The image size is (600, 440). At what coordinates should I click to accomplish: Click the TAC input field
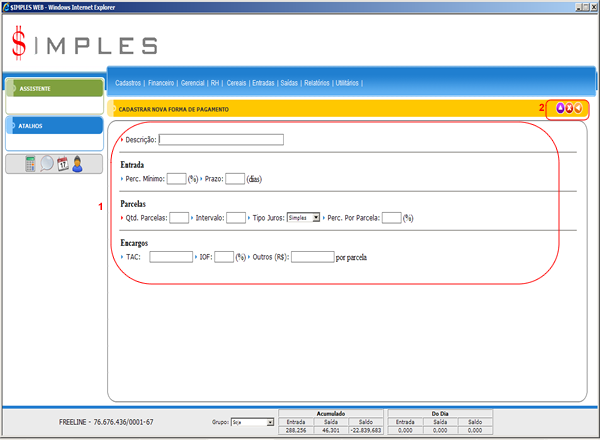click(170, 256)
